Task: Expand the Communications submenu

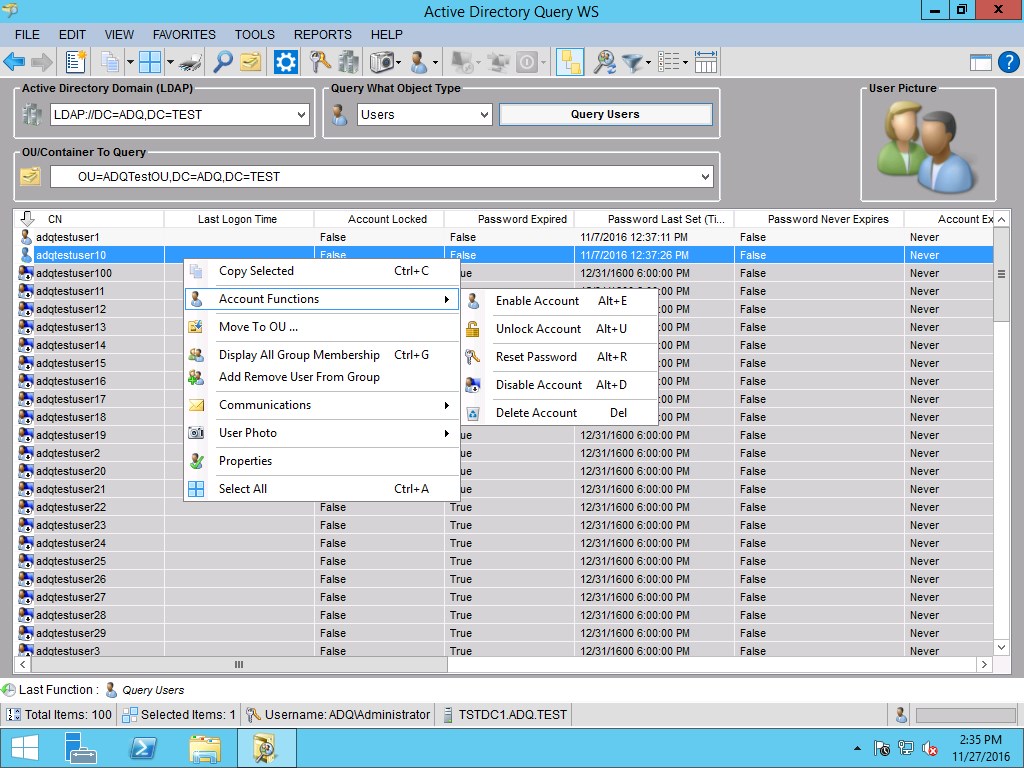Action: click(322, 405)
